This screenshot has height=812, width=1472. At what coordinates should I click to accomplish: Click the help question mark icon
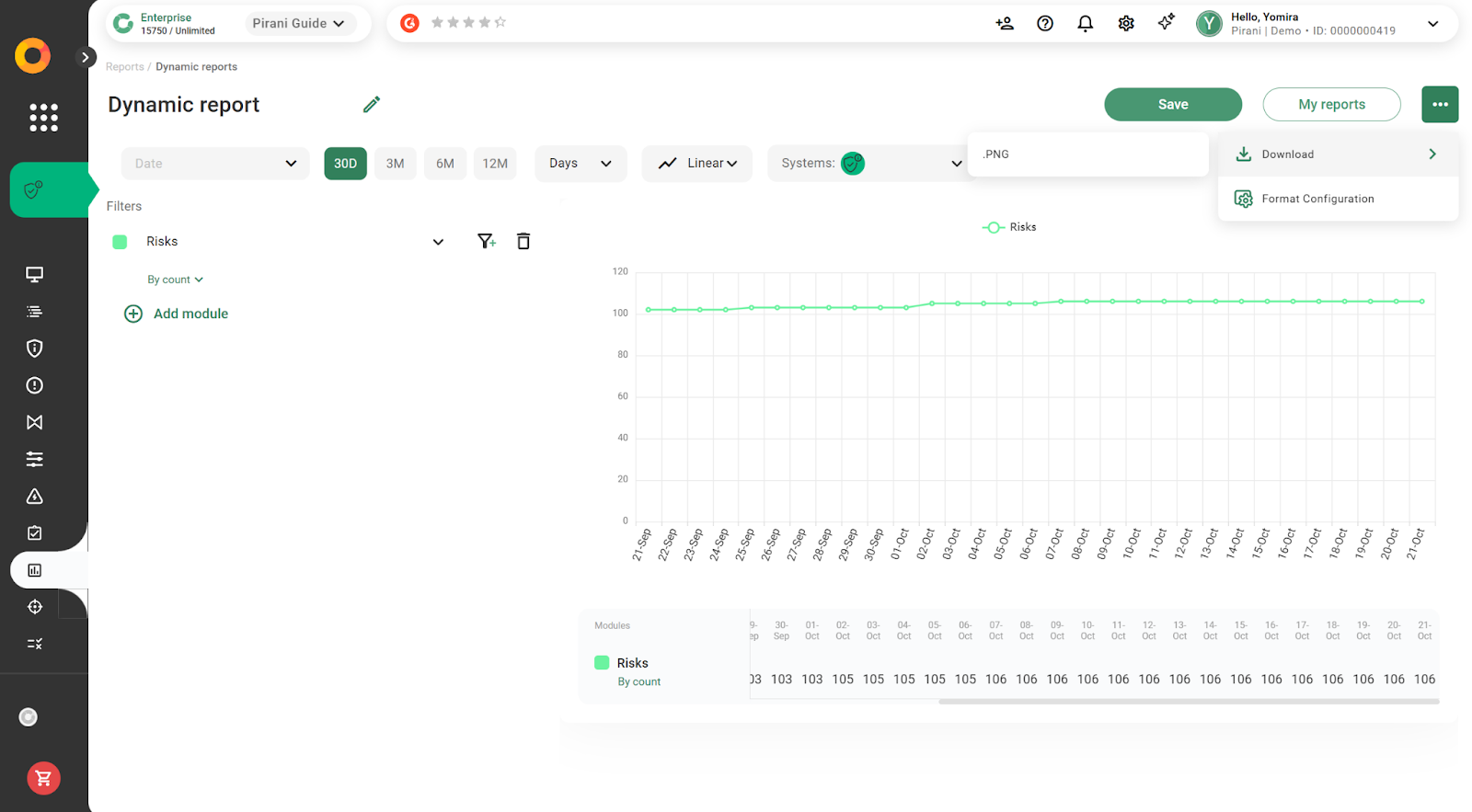pos(1044,24)
